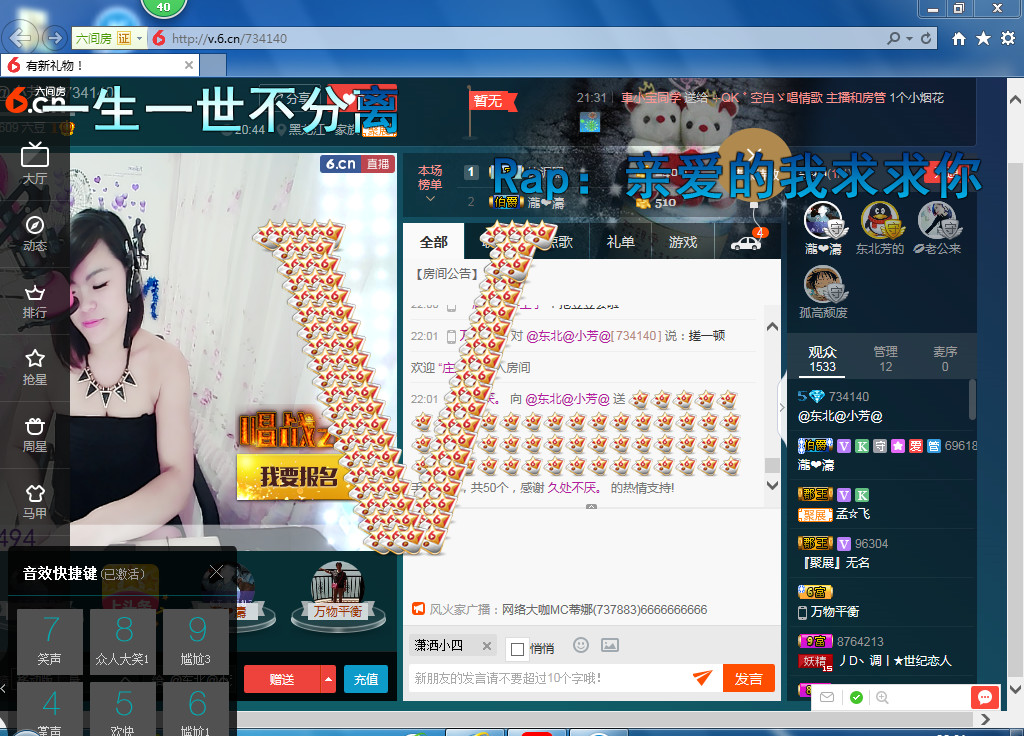Open the 周星 weekly star icon
The image size is (1024, 736).
point(35,435)
